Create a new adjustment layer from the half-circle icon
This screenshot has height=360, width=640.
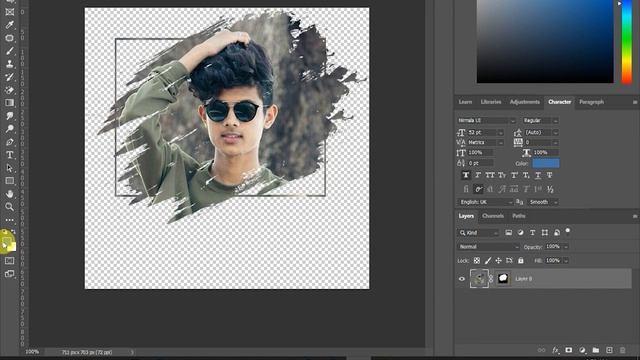582,350
